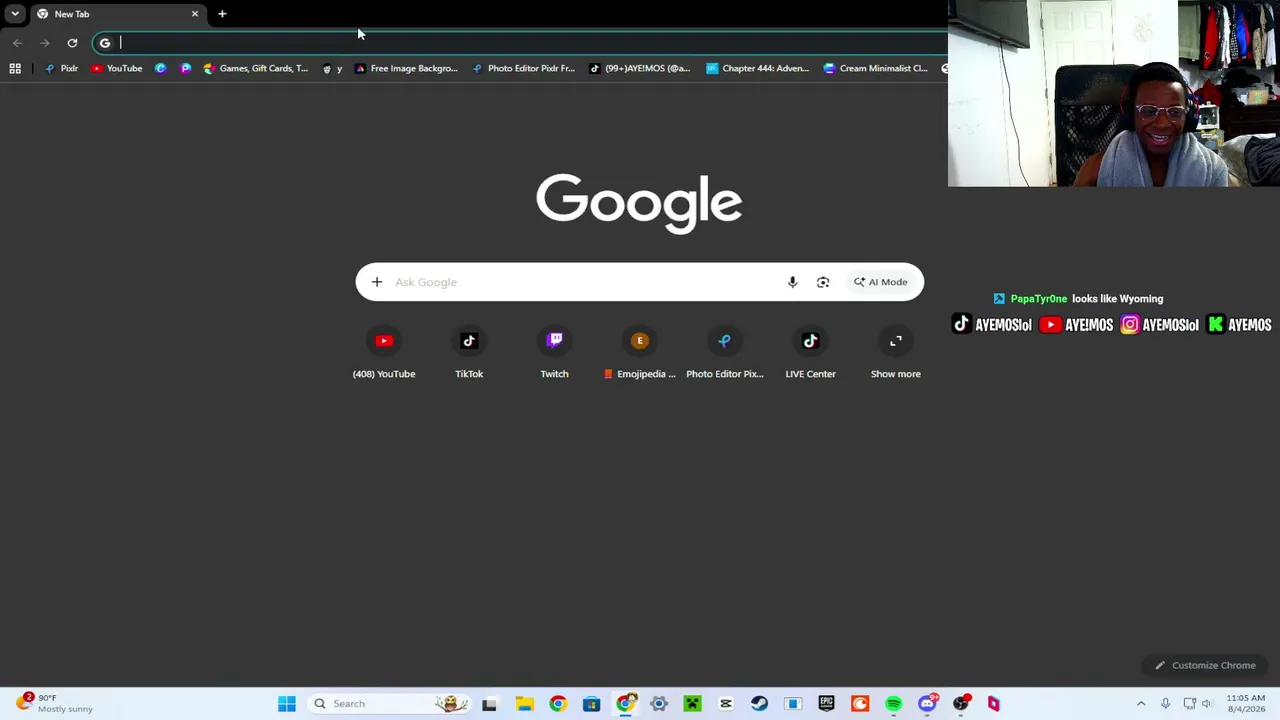Start a voice search with the microphone
Image resolution: width=1280 pixels, height=720 pixels.
point(792,282)
